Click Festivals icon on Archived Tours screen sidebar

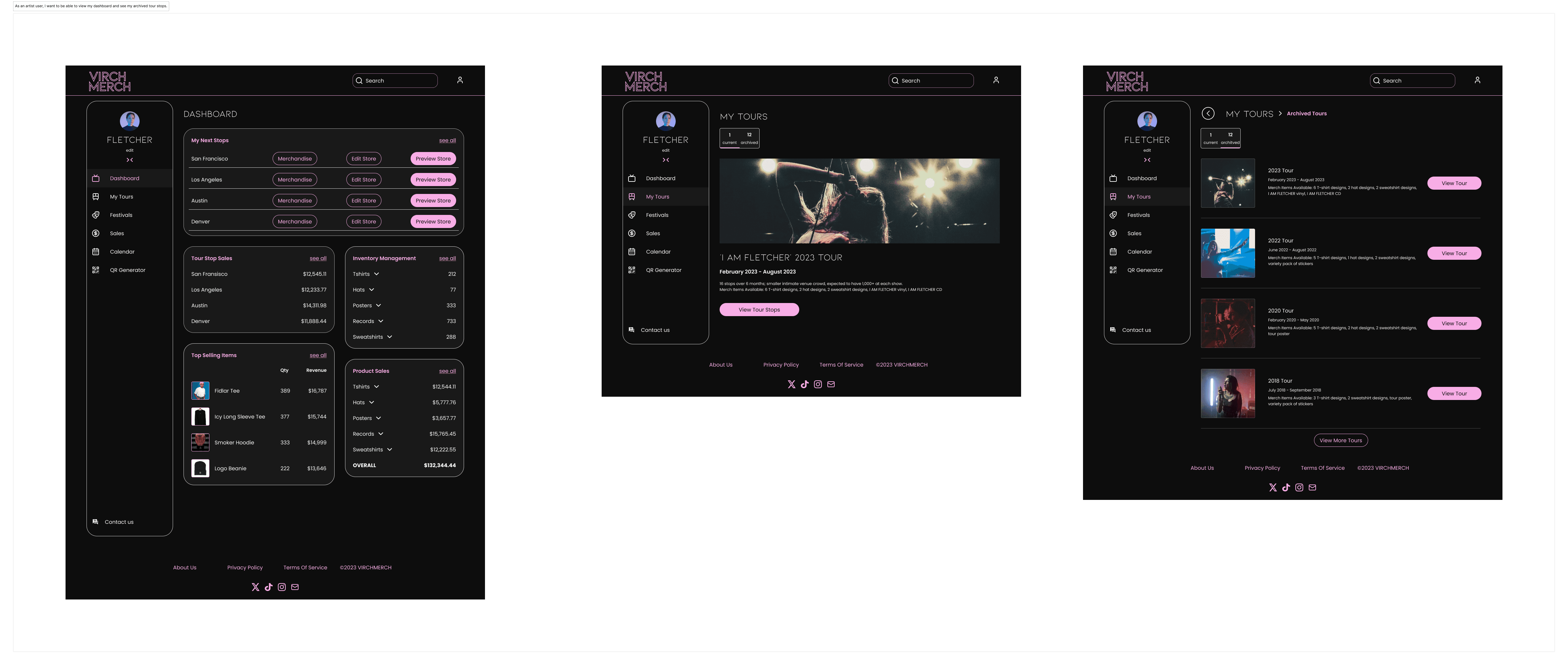(x=1113, y=215)
